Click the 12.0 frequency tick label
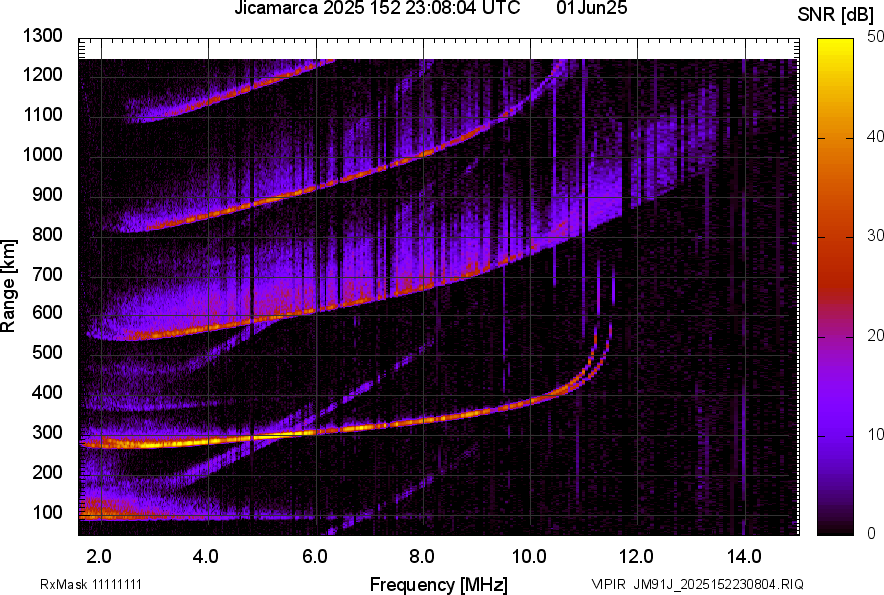The image size is (884, 595). click(636, 557)
